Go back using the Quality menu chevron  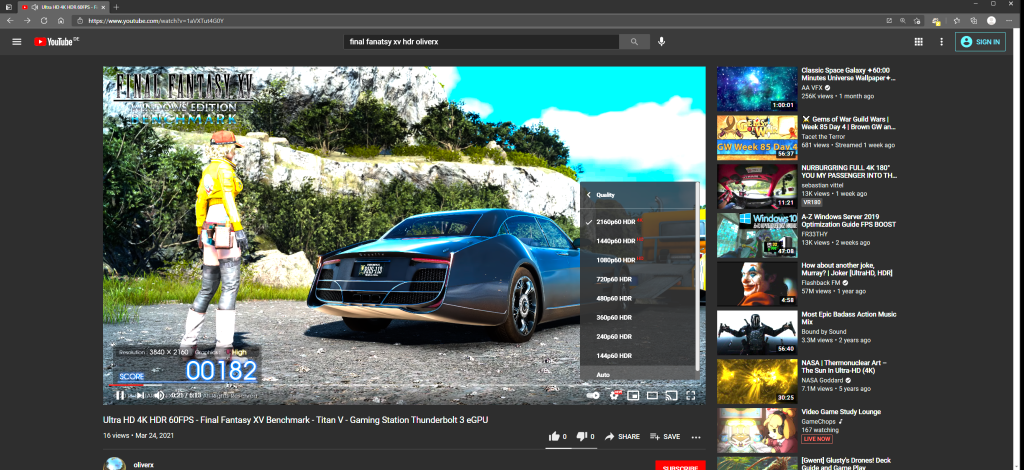pyautogui.click(x=590, y=195)
